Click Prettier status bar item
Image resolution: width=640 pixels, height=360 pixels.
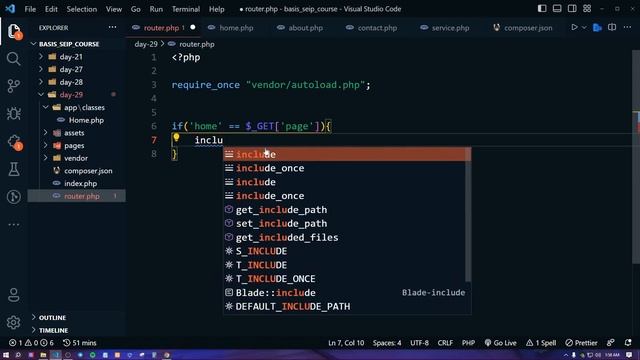[581, 343]
